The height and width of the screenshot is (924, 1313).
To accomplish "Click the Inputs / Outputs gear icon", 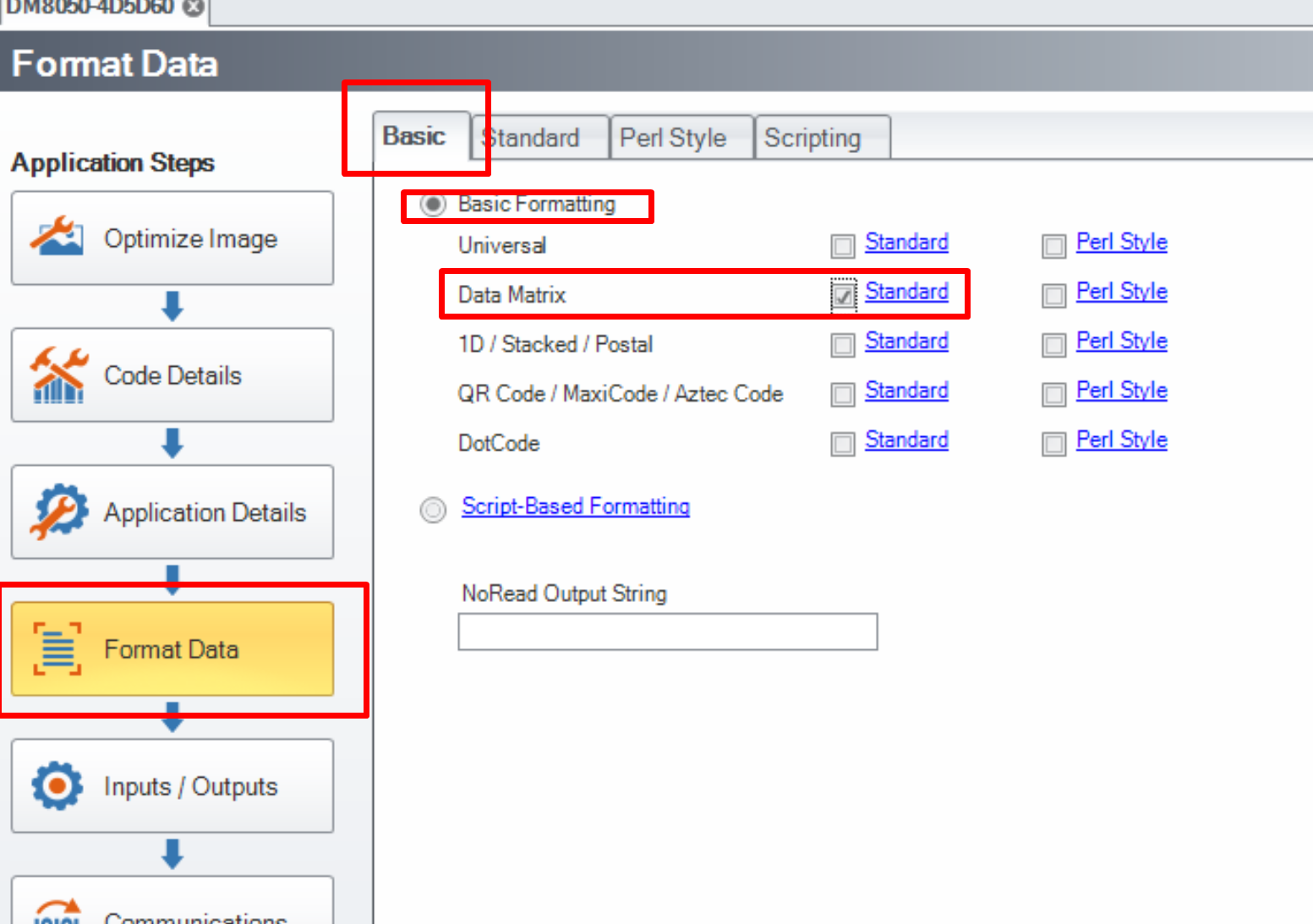I will 57,785.
